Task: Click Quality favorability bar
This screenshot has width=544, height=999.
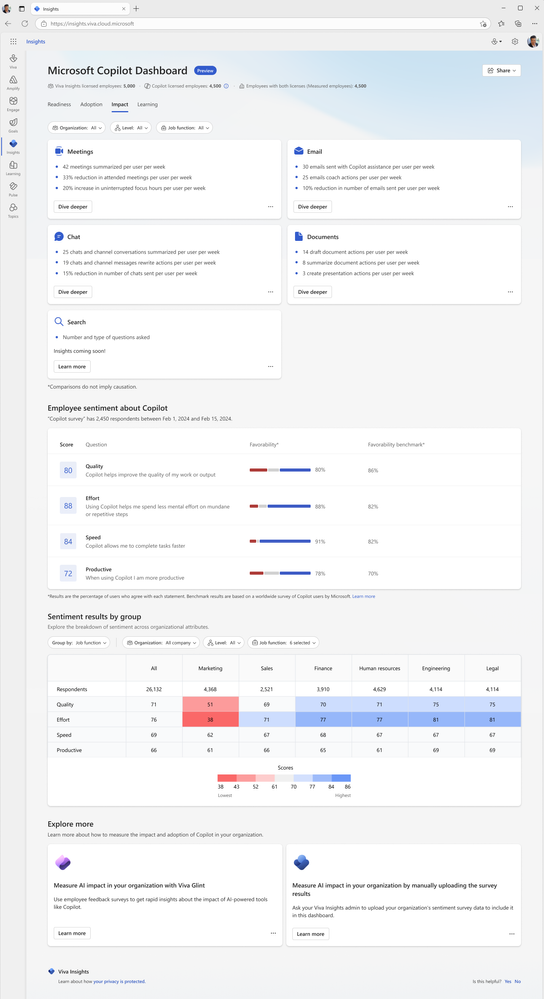Action: coord(280,470)
